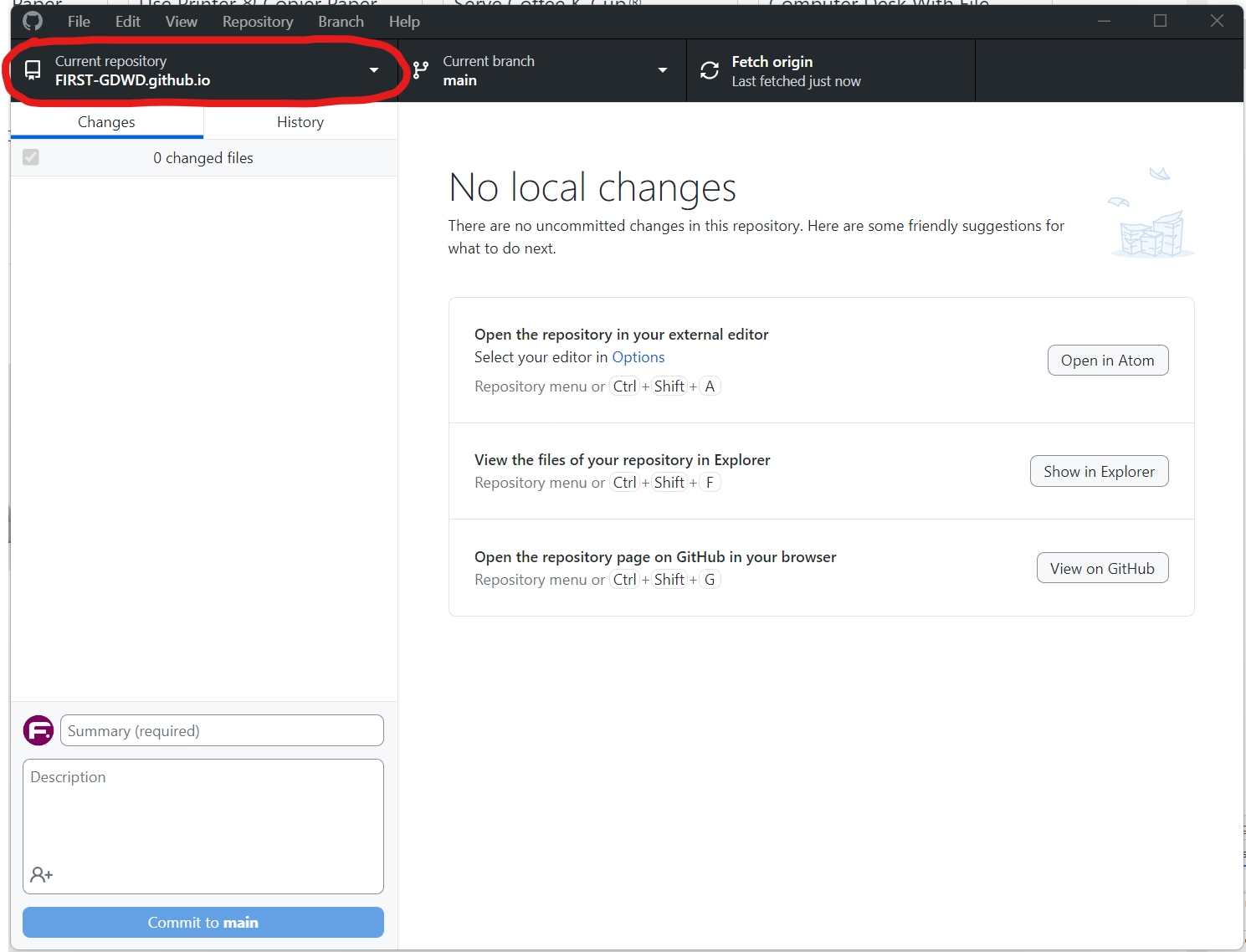Switch to the Changes tab

[106, 122]
